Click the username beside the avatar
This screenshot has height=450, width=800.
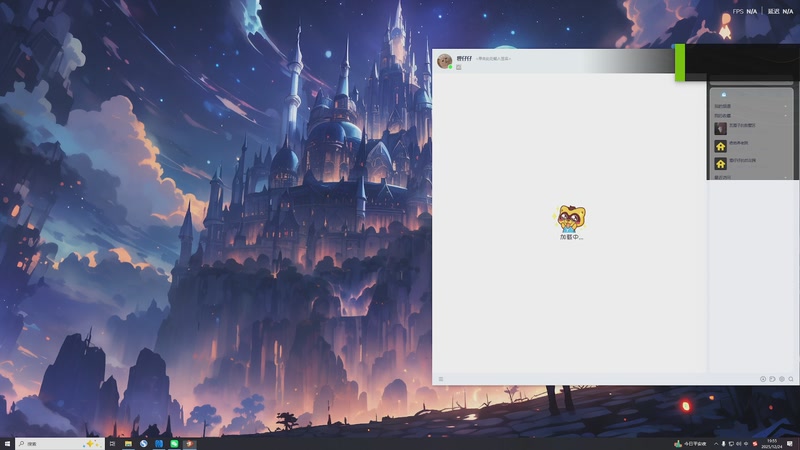tap(464, 59)
